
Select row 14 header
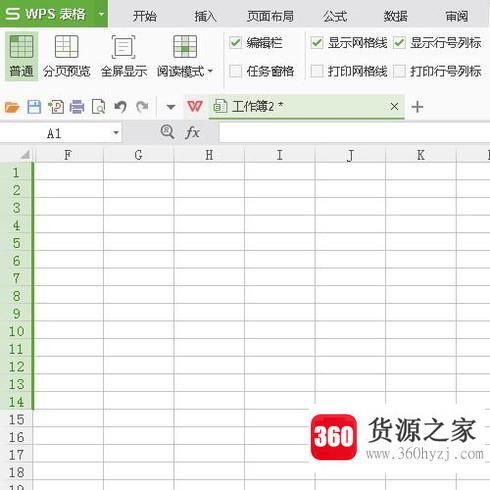click(x=16, y=402)
